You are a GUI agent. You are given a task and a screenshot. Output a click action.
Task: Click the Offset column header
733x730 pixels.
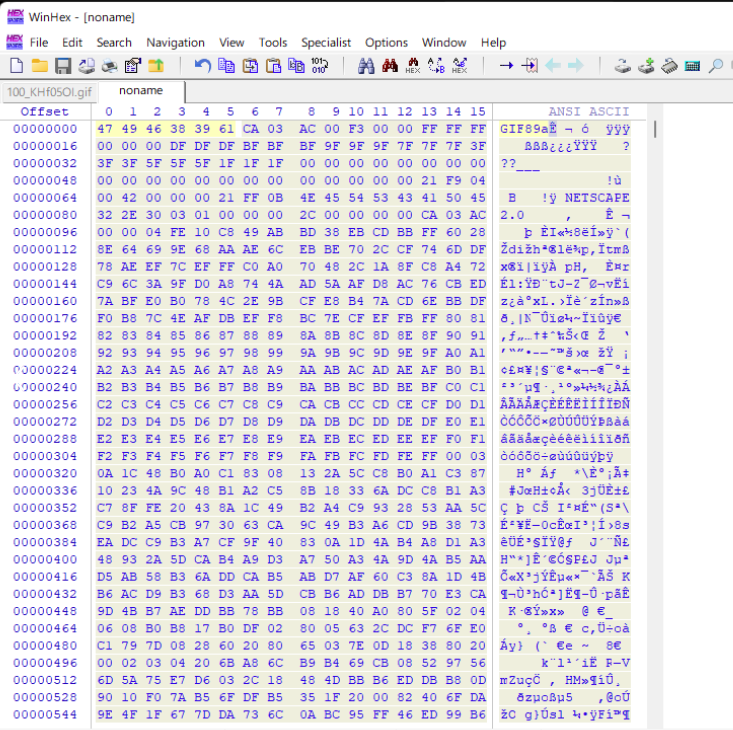point(45,111)
